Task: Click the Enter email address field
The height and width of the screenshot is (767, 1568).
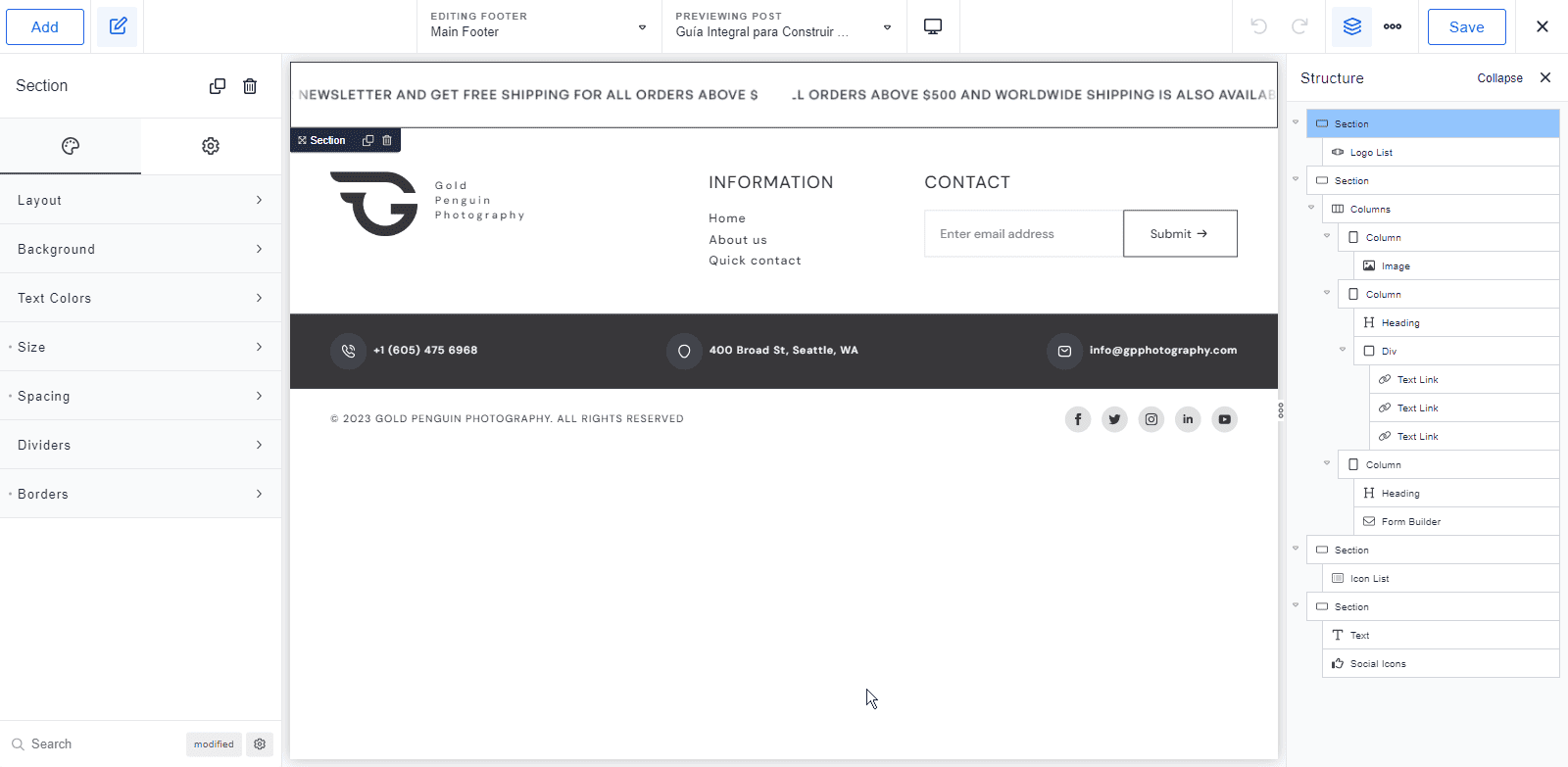Action: click(1023, 234)
